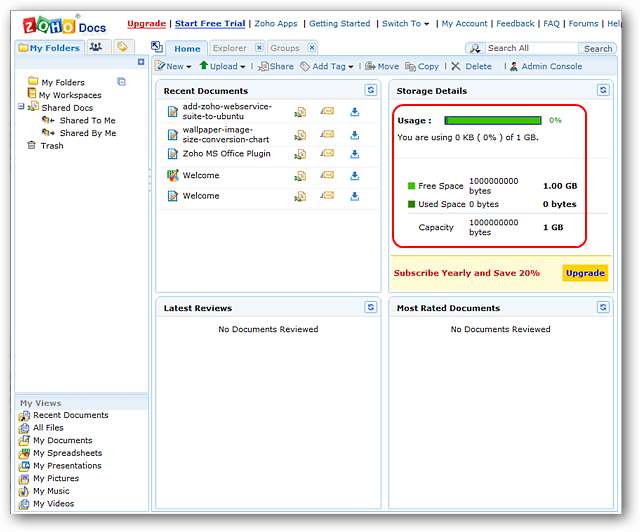This screenshot has width=640, height=532.
Task: Open the Upload dropdown menu
Action: [x=222, y=66]
